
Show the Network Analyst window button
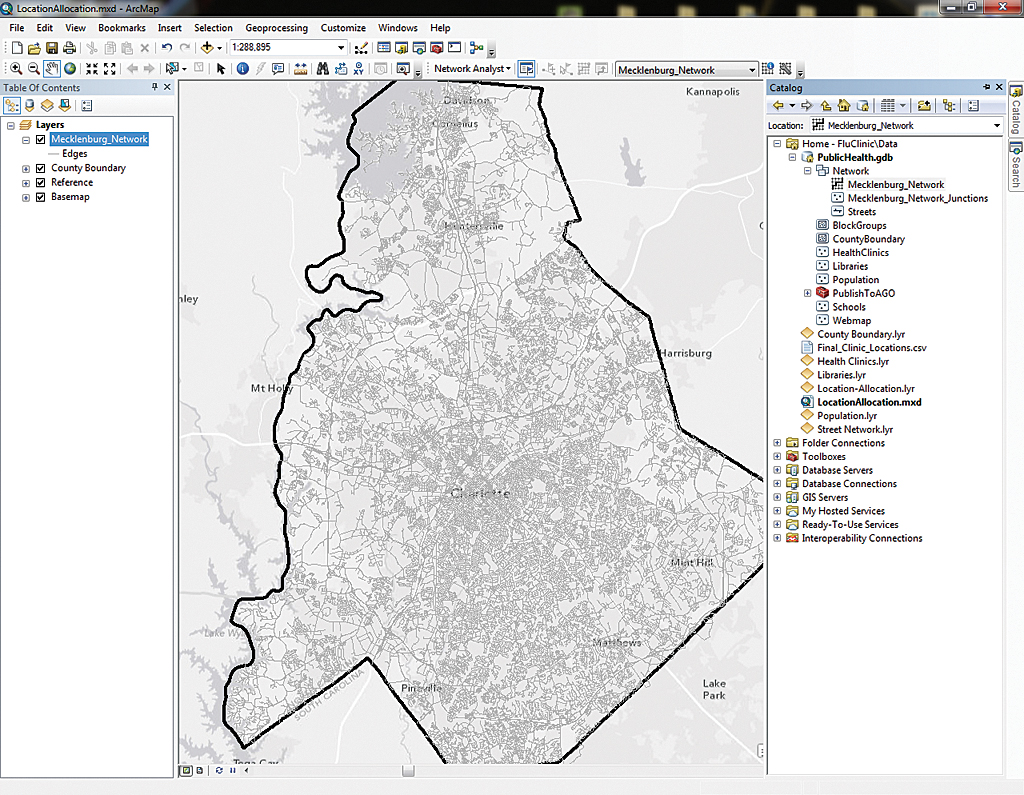point(526,69)
